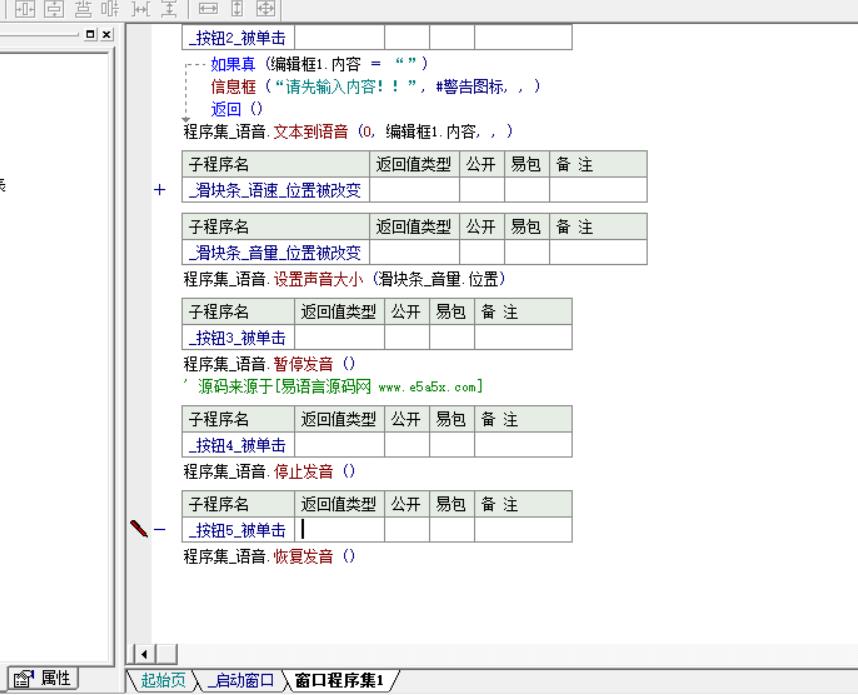Expand the _滑块条_语速_位置被改变 subroutine
858x695 pixels.
pyautogui.click(x=159, y=190)
